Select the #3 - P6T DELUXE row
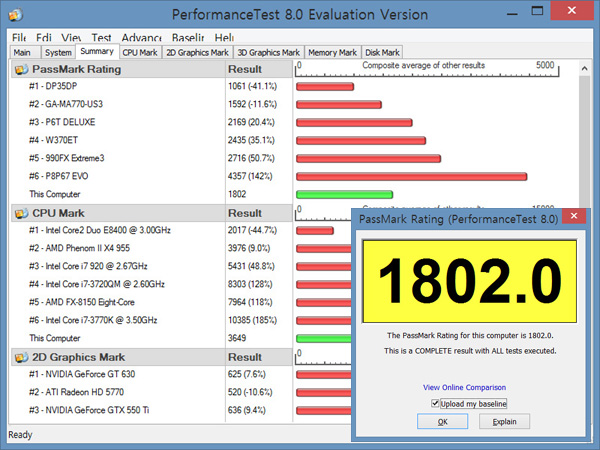600x450 pixels. click(152, 122)
